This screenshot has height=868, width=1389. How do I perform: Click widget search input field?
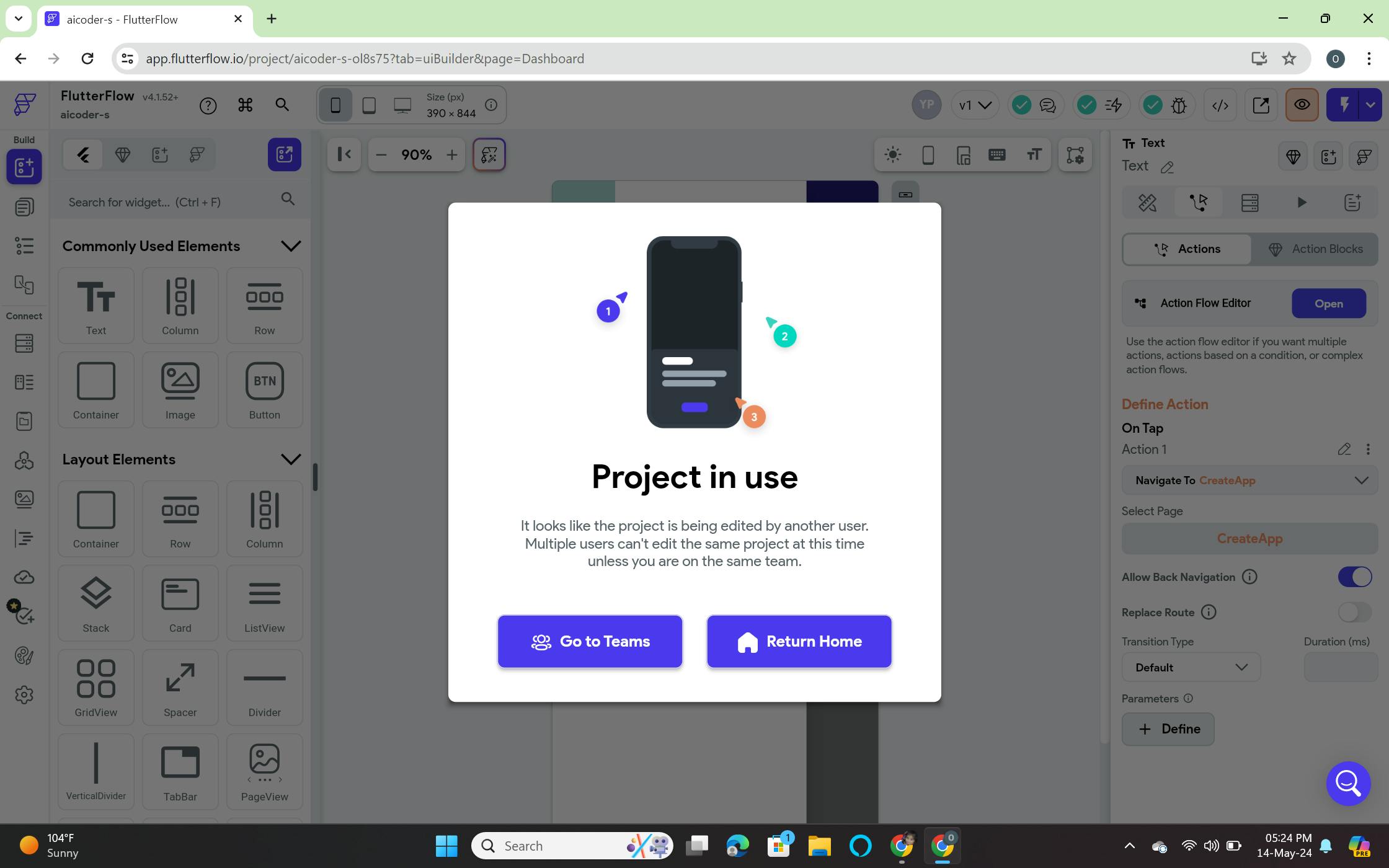coord(180,201)
